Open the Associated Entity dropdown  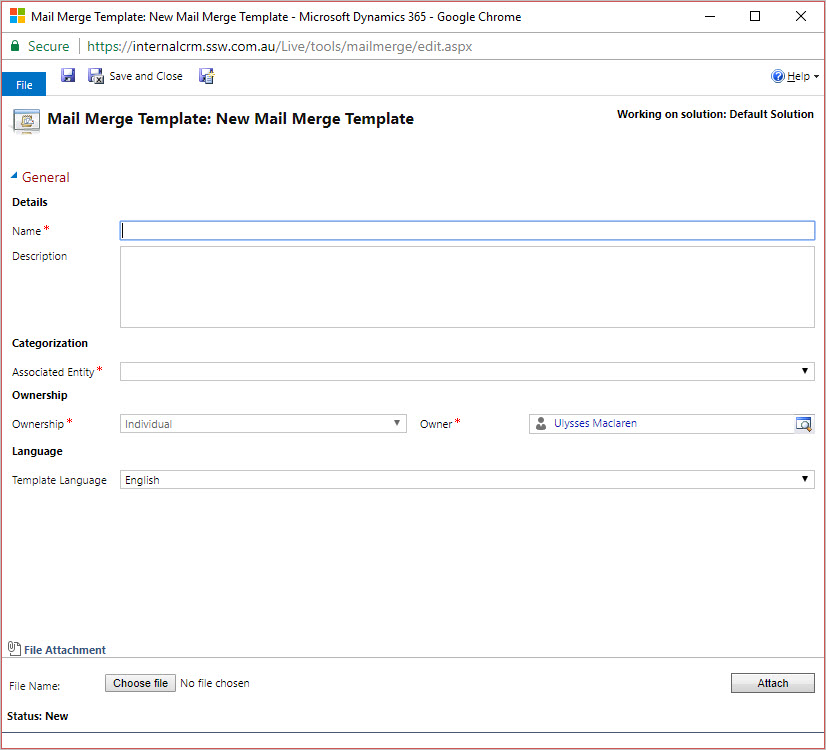(467, 371)
